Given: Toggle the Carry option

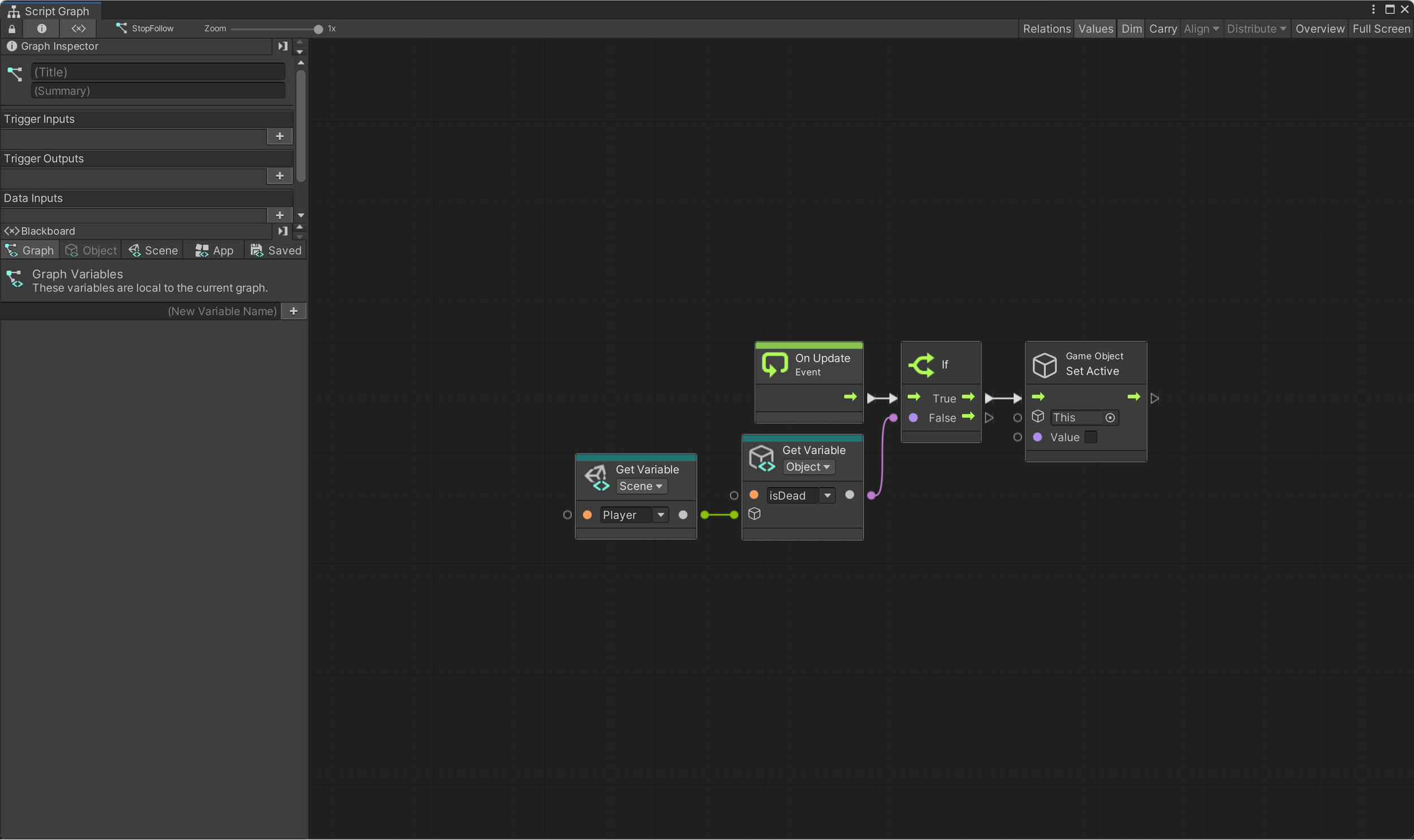Looking at the screenshot, I should coord(1162,28).
